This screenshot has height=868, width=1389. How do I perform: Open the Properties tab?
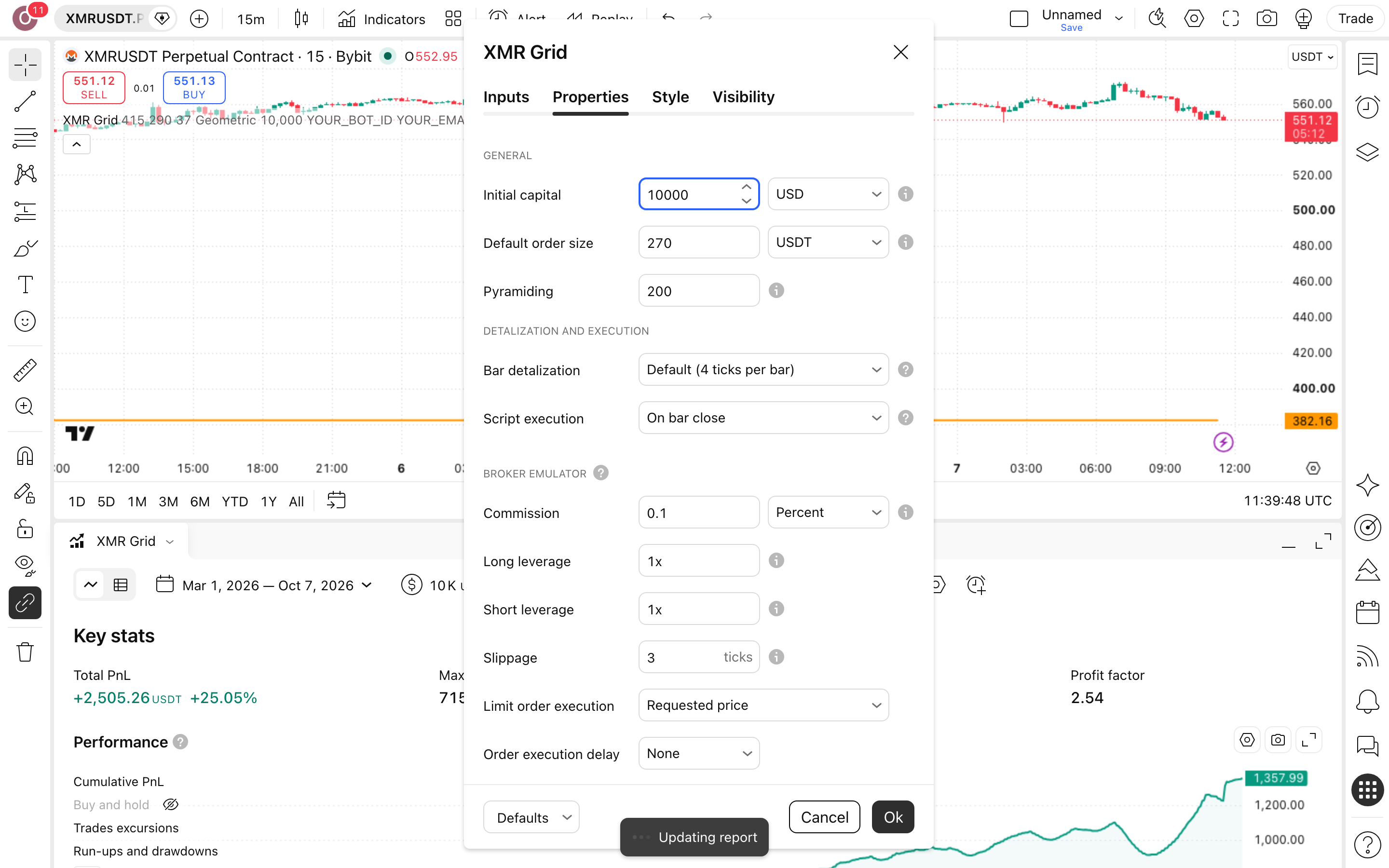point(591,97)
